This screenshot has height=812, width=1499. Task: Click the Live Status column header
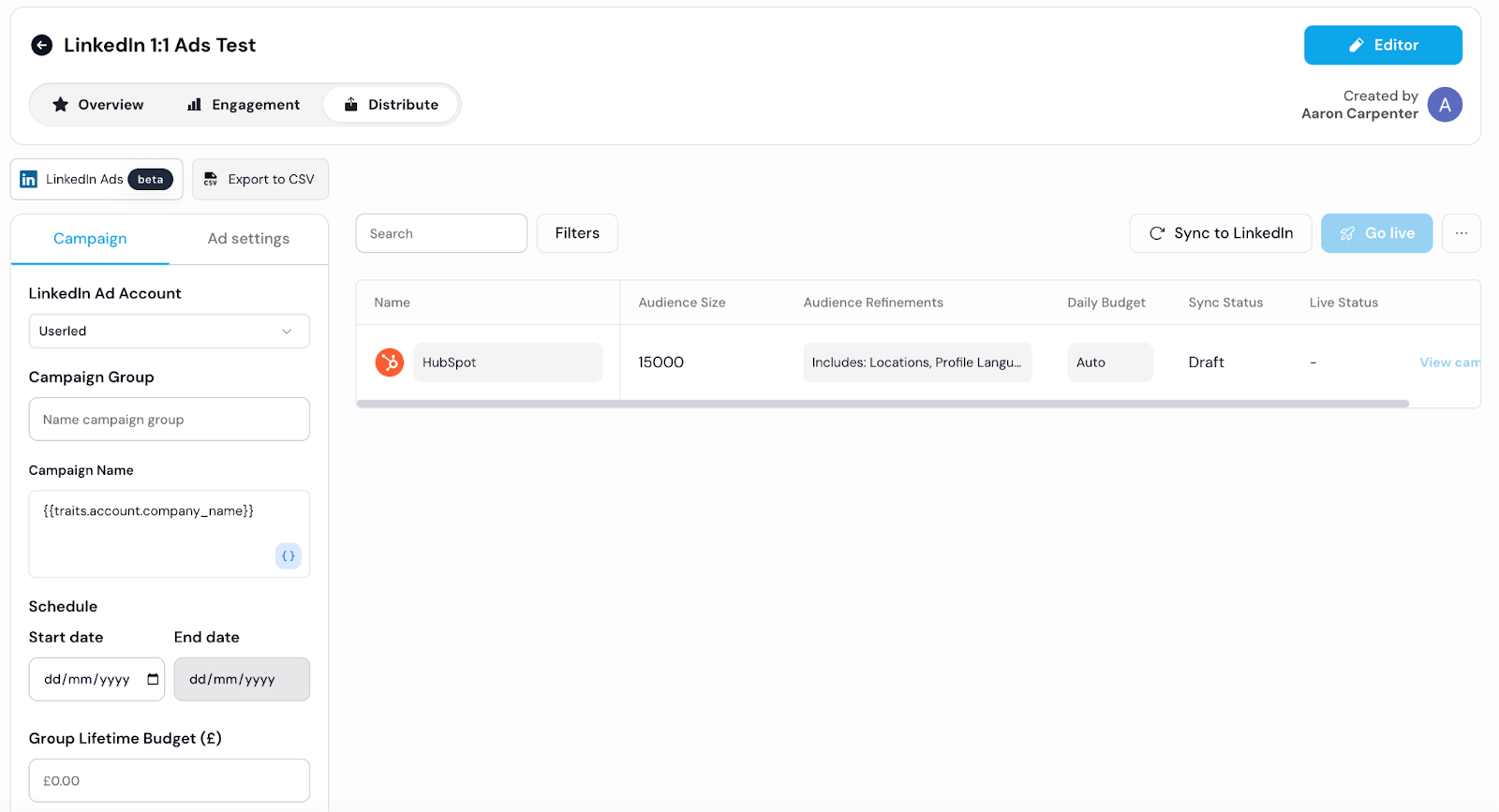pyautogui.click(x=1343, y=303)
